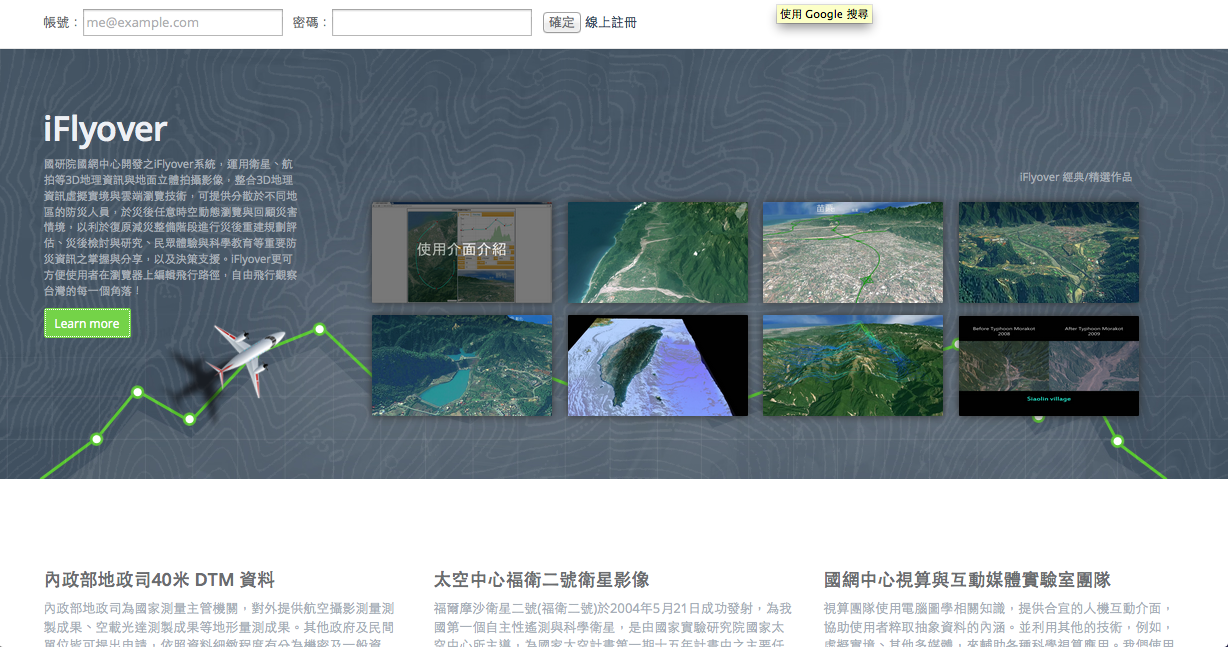The height and width of the screenshot is (647, 1228).
Task: Click the 國網中心視算與互動媒體實驗室團隊 heading
Action: (967, 580)
